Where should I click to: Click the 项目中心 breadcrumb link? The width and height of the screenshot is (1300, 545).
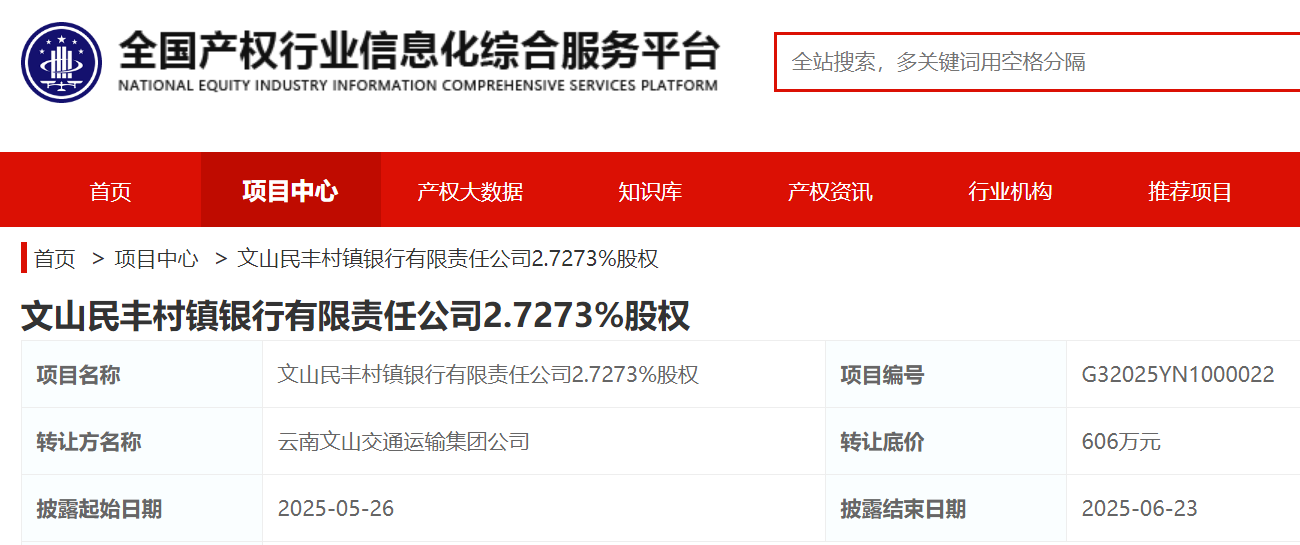156,259
